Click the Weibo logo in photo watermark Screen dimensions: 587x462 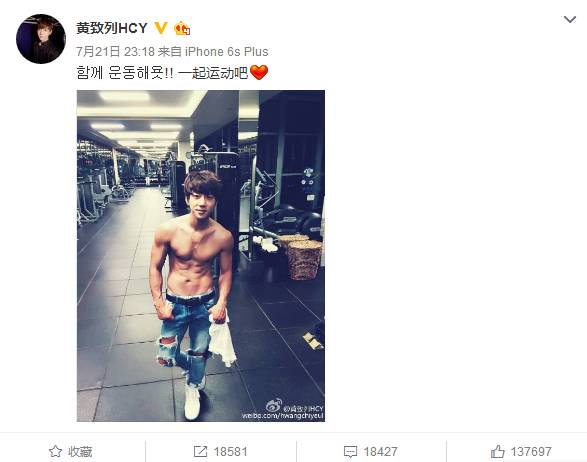coord(274,405)
